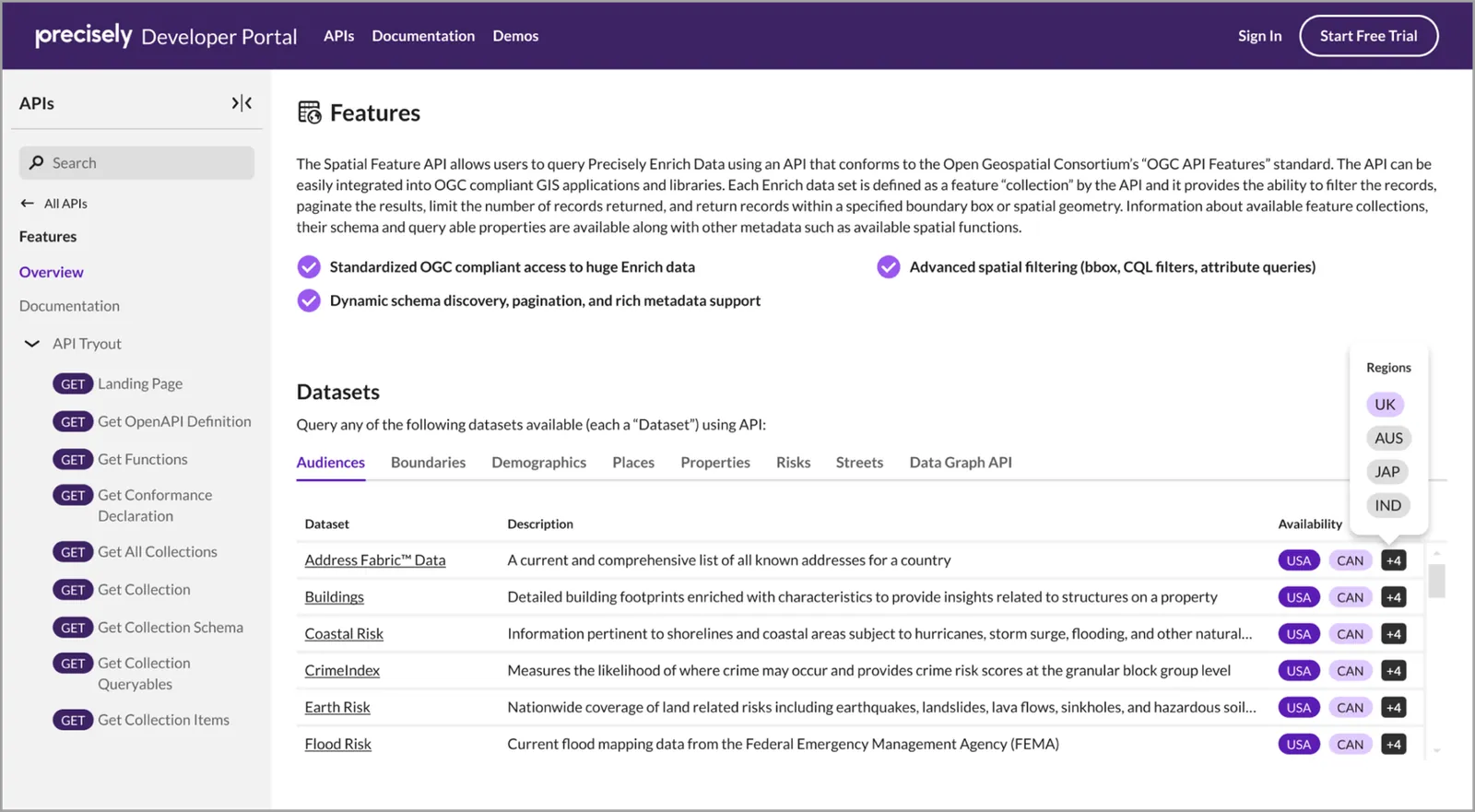This screenshot has height=812, width=1475.
Task: Click GET badge for Get Collection Schema
Action: pyautogui.click(x=73, y=628)
